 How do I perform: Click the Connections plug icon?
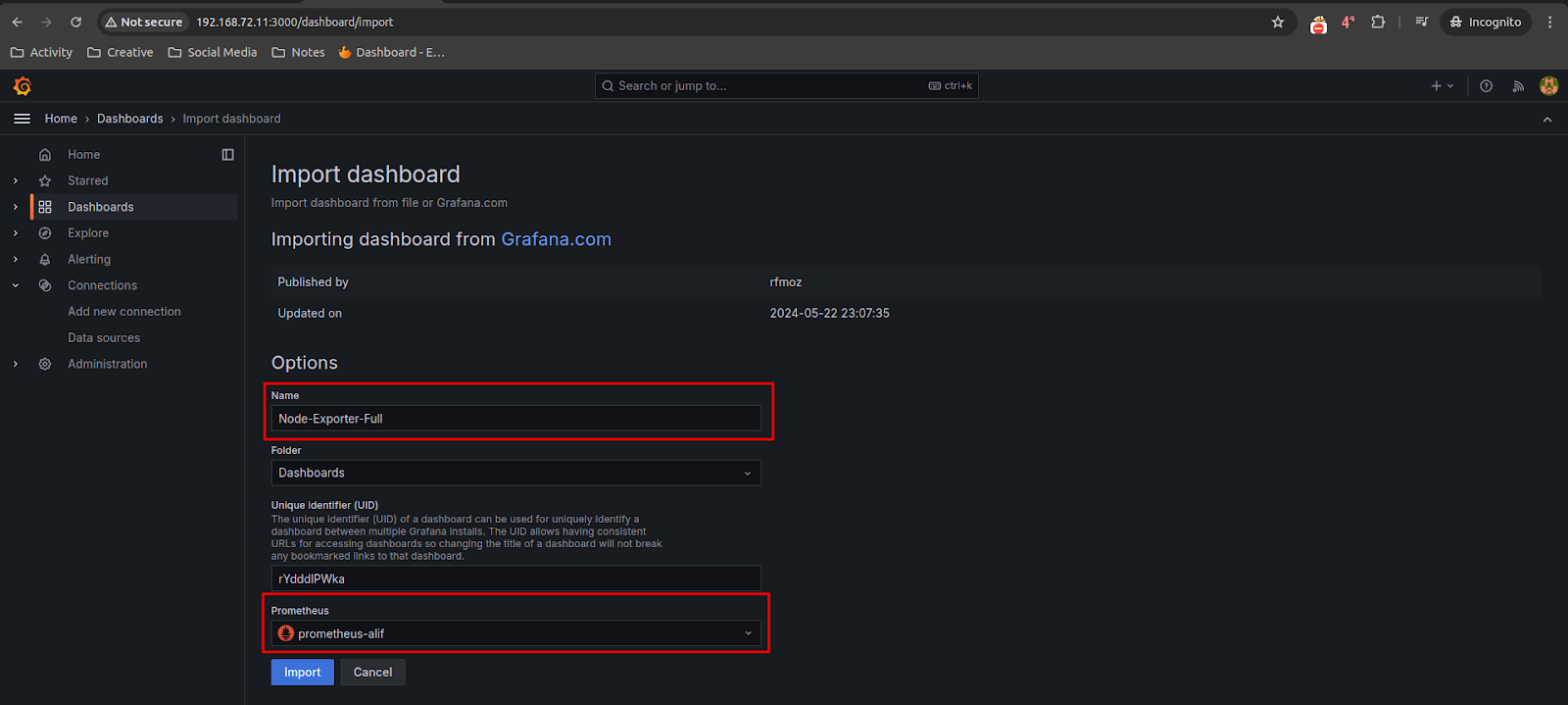(x=45, y=285)
